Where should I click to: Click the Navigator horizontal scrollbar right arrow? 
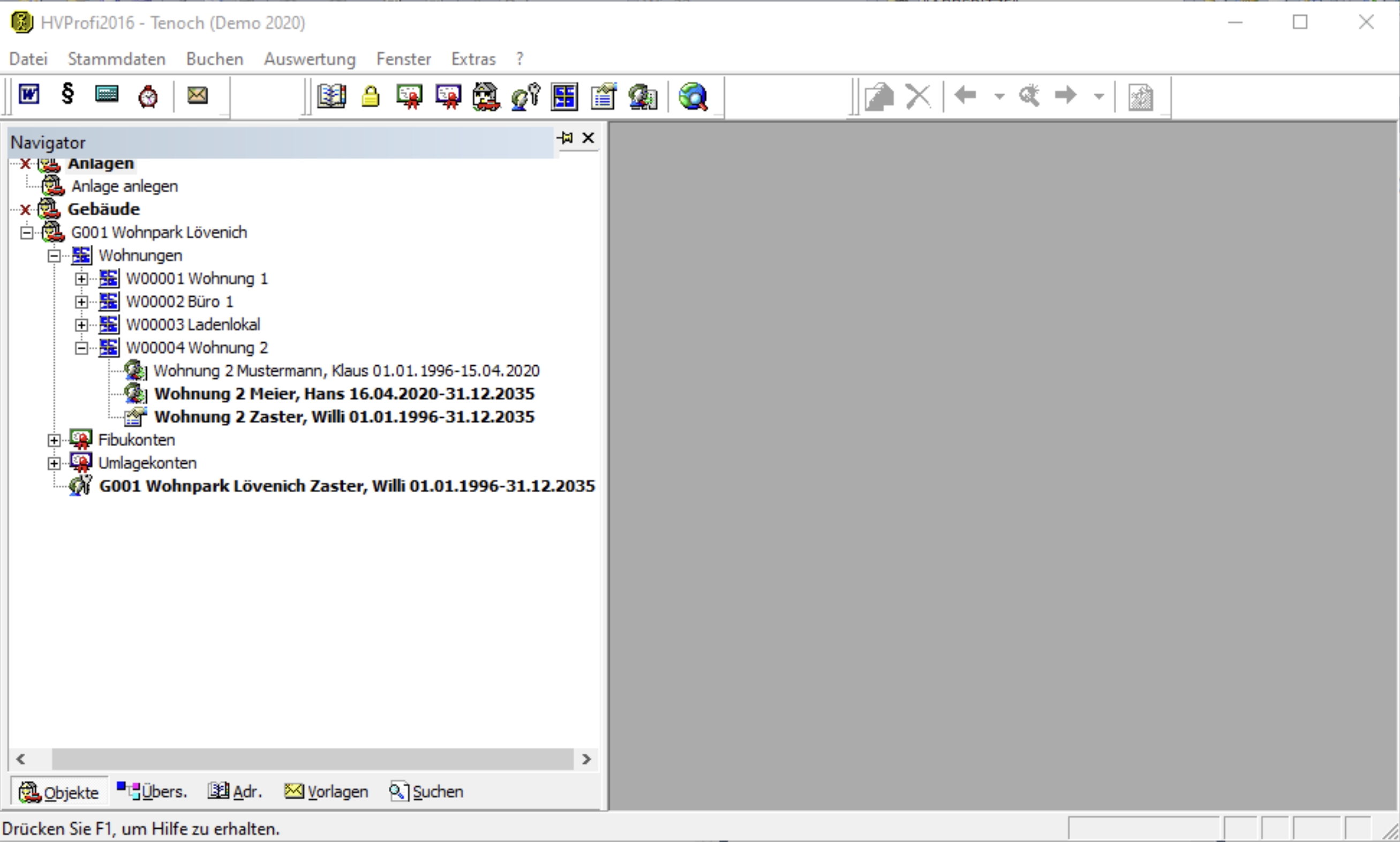click(x=586, y=759)
